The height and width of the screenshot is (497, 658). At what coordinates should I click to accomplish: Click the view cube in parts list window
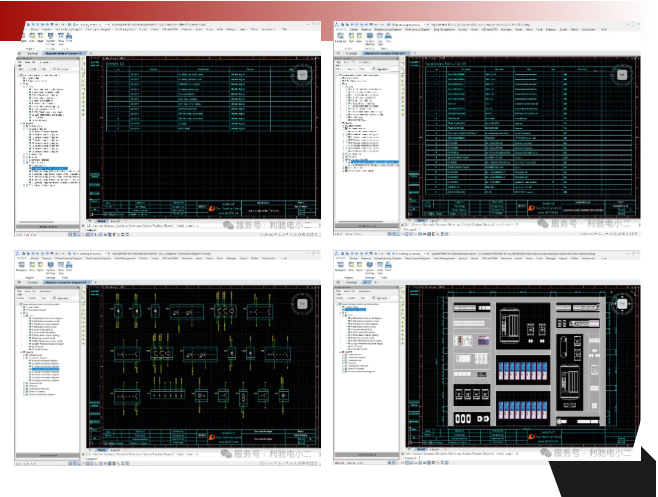(622, 75)
